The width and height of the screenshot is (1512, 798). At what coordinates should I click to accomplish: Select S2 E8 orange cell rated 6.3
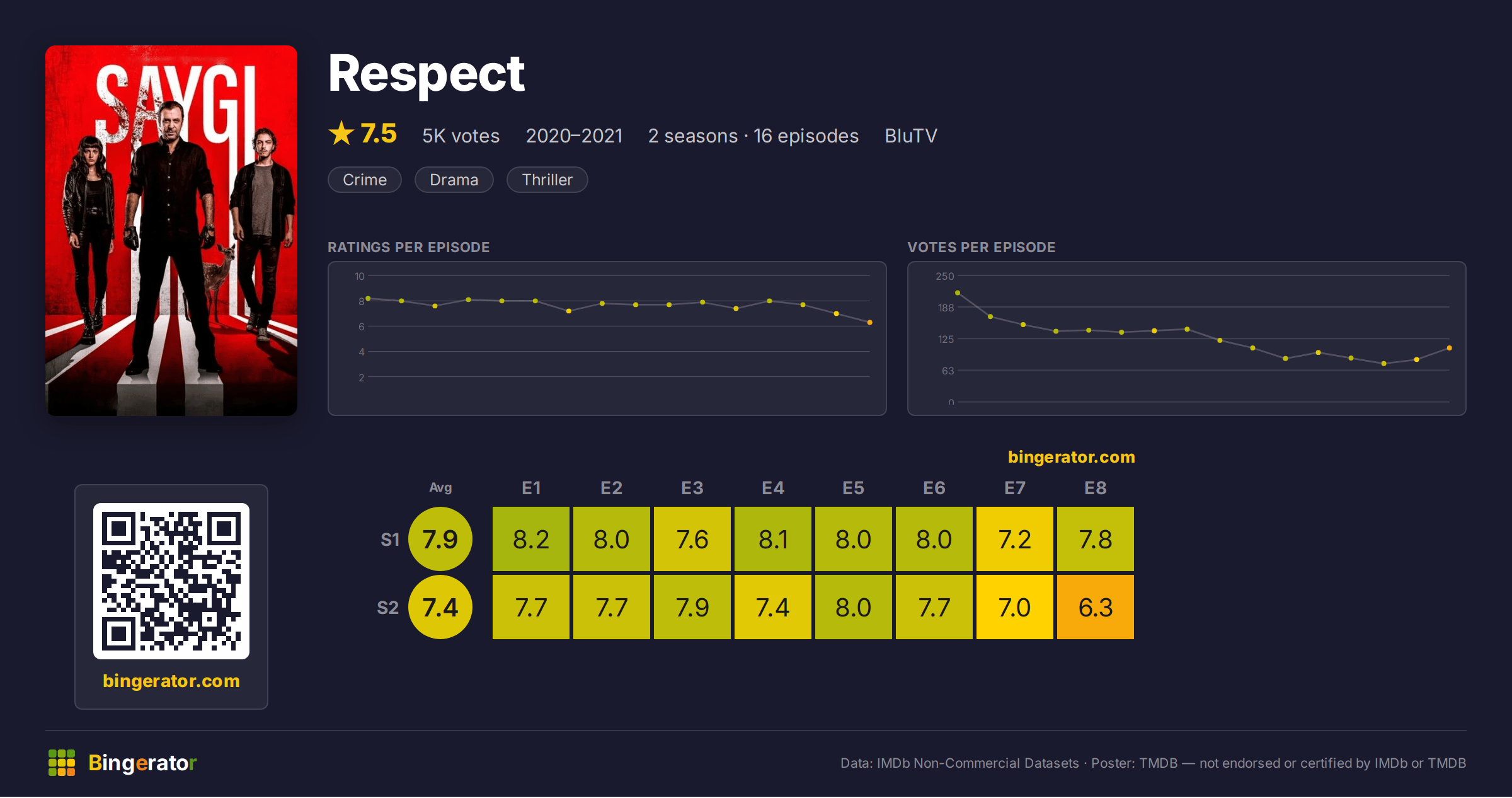1096,607
